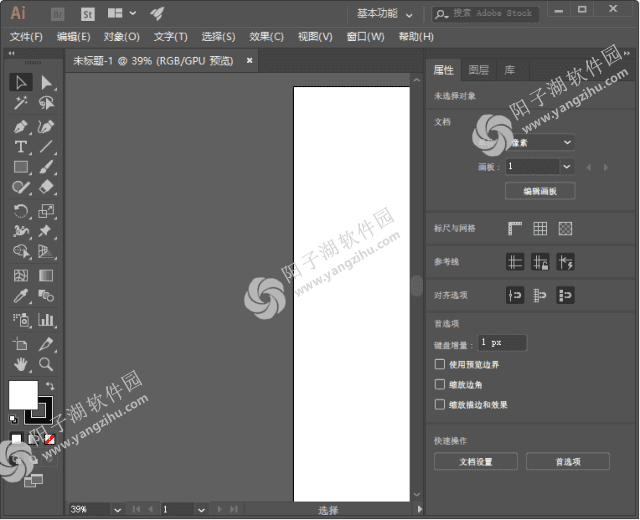Switch to the 图层 panel tab

478,70
